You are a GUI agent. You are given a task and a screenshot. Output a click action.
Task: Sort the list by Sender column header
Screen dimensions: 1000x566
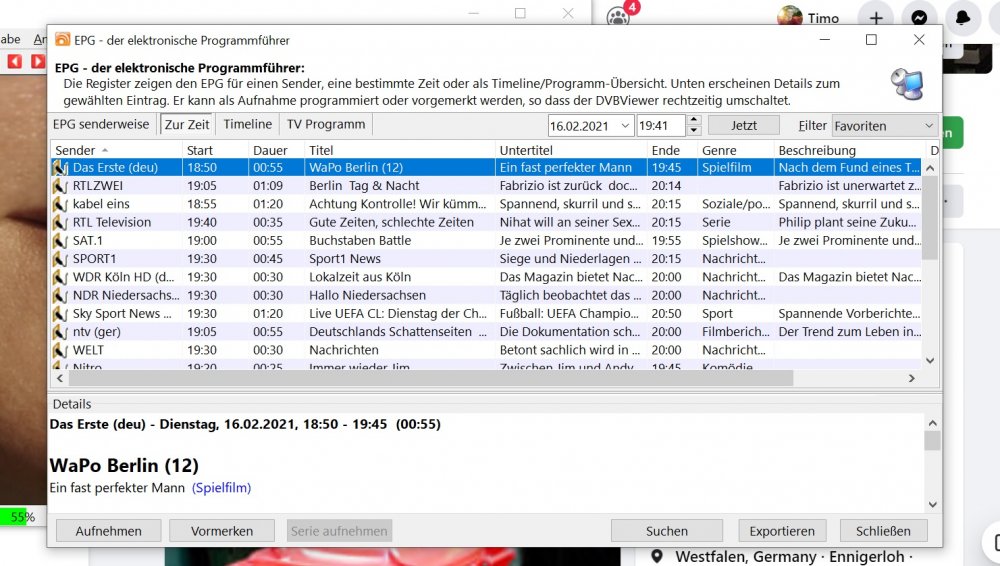point(115,150)
